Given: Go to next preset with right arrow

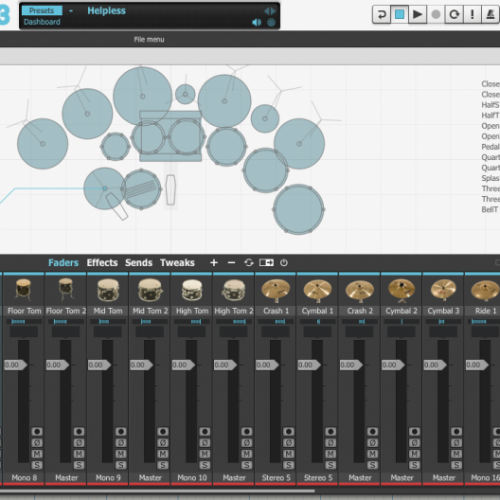Looking at the screenshot, I should (273, 11).
